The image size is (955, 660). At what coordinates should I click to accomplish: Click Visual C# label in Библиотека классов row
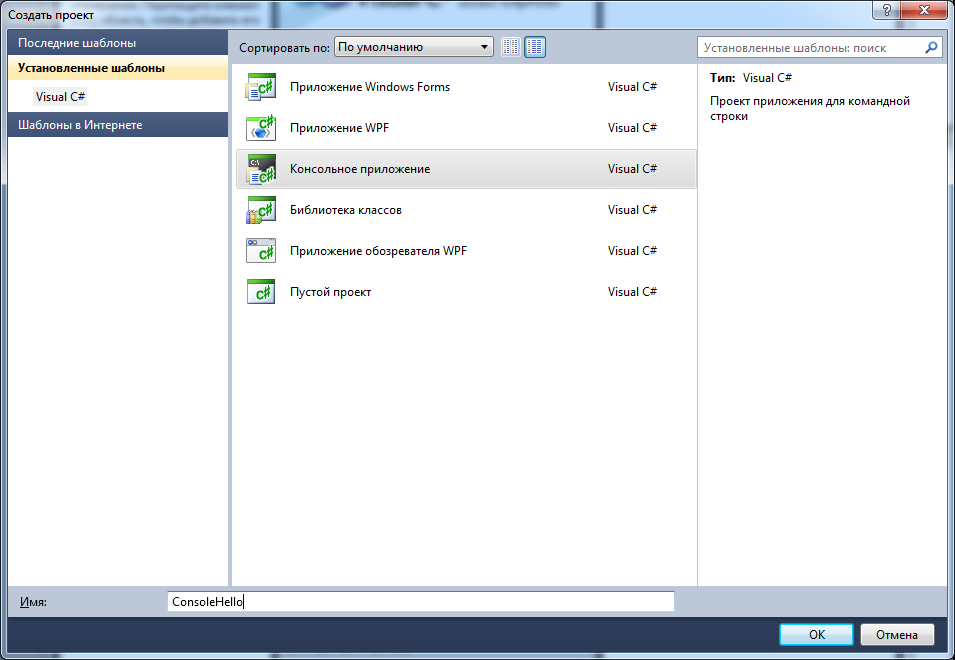pos(632,210)
